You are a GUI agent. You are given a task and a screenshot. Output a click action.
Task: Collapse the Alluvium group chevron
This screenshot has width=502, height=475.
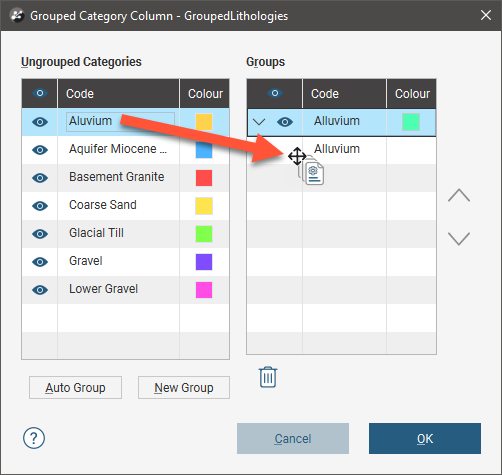coord(259,122)
